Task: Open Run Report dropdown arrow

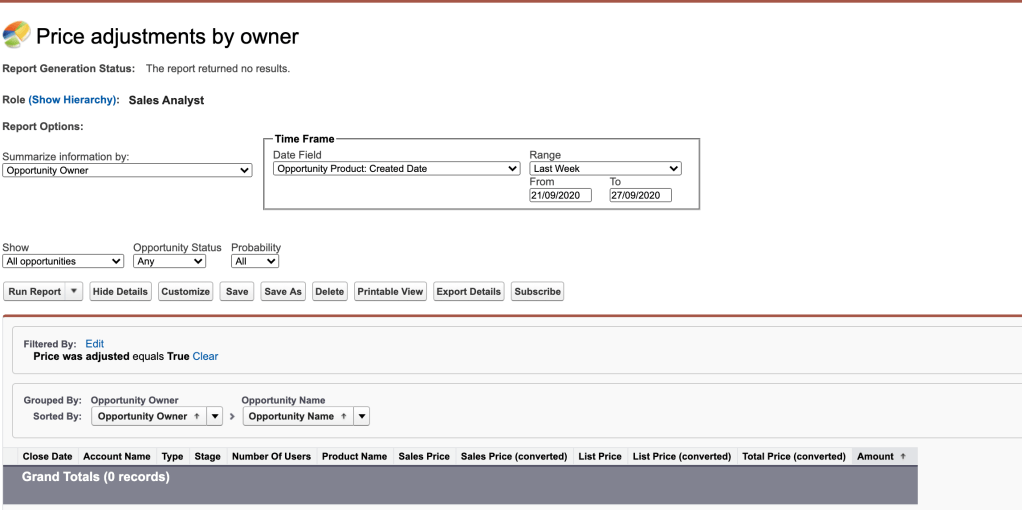Action: pos(74,292)
